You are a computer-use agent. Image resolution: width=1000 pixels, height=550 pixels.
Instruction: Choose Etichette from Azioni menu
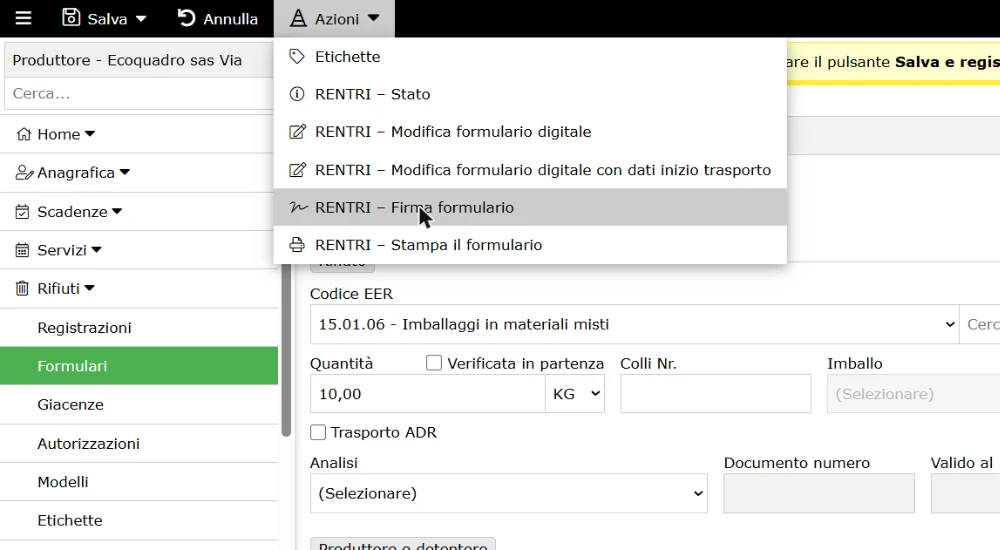530,57
